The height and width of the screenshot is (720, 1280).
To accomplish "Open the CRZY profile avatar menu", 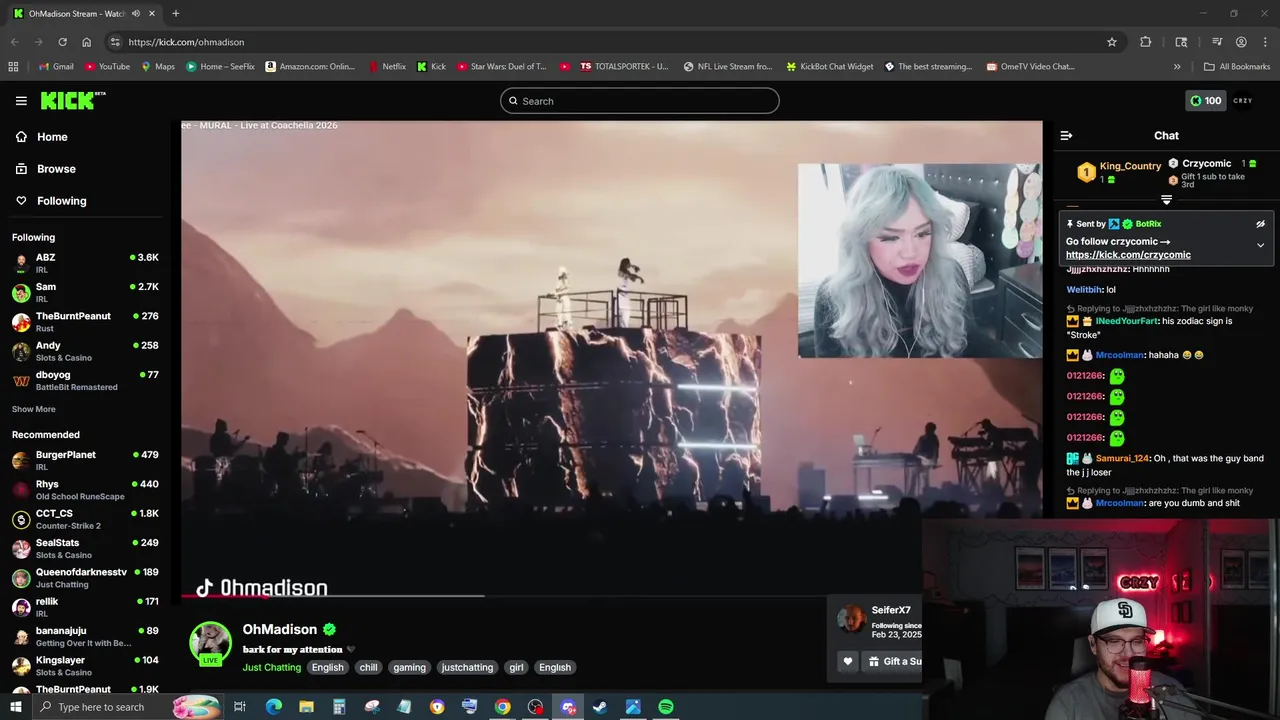I will click(x=1243, y=101).
